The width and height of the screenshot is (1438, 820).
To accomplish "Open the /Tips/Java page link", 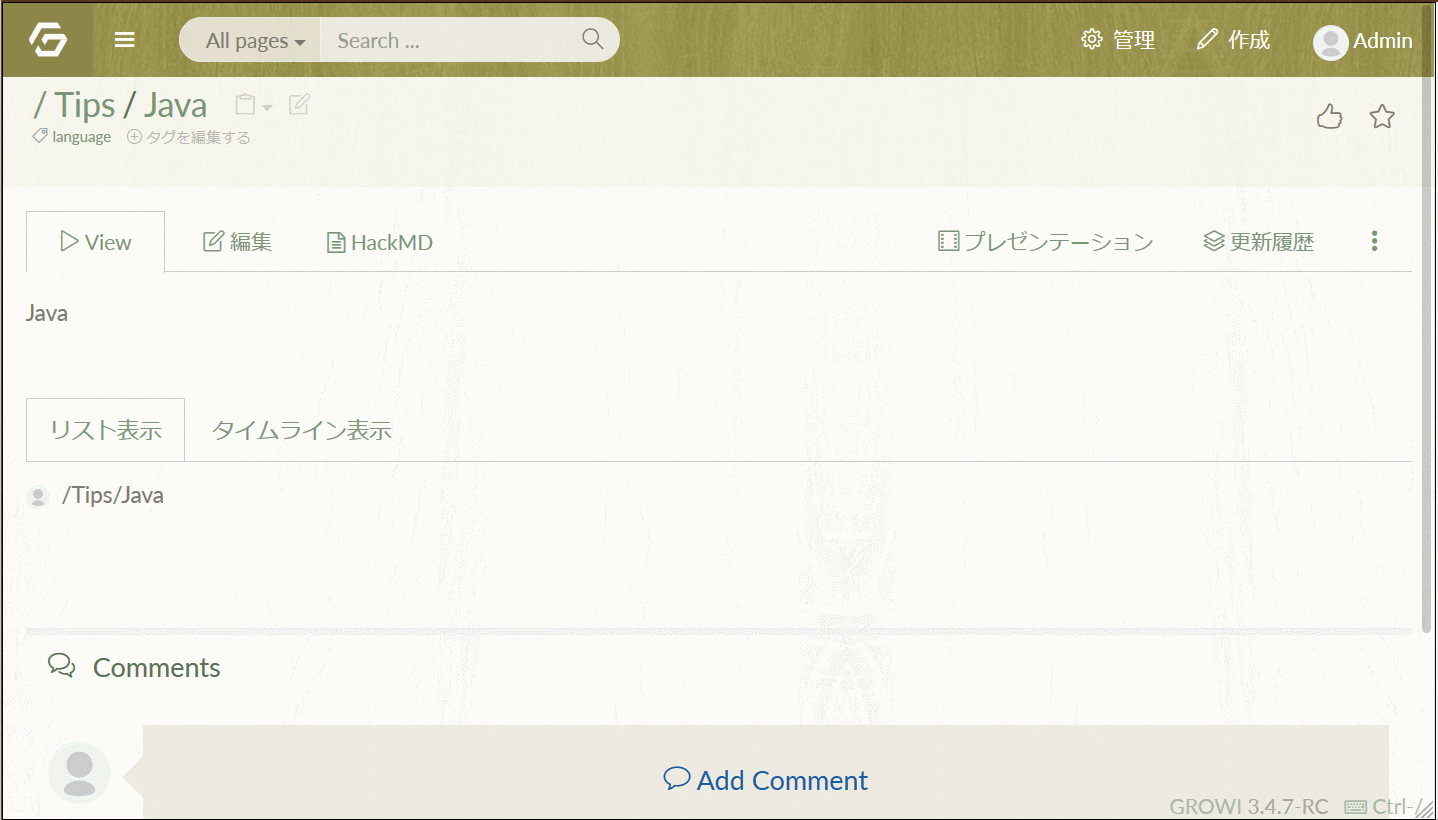I will [x=113, y=496].
